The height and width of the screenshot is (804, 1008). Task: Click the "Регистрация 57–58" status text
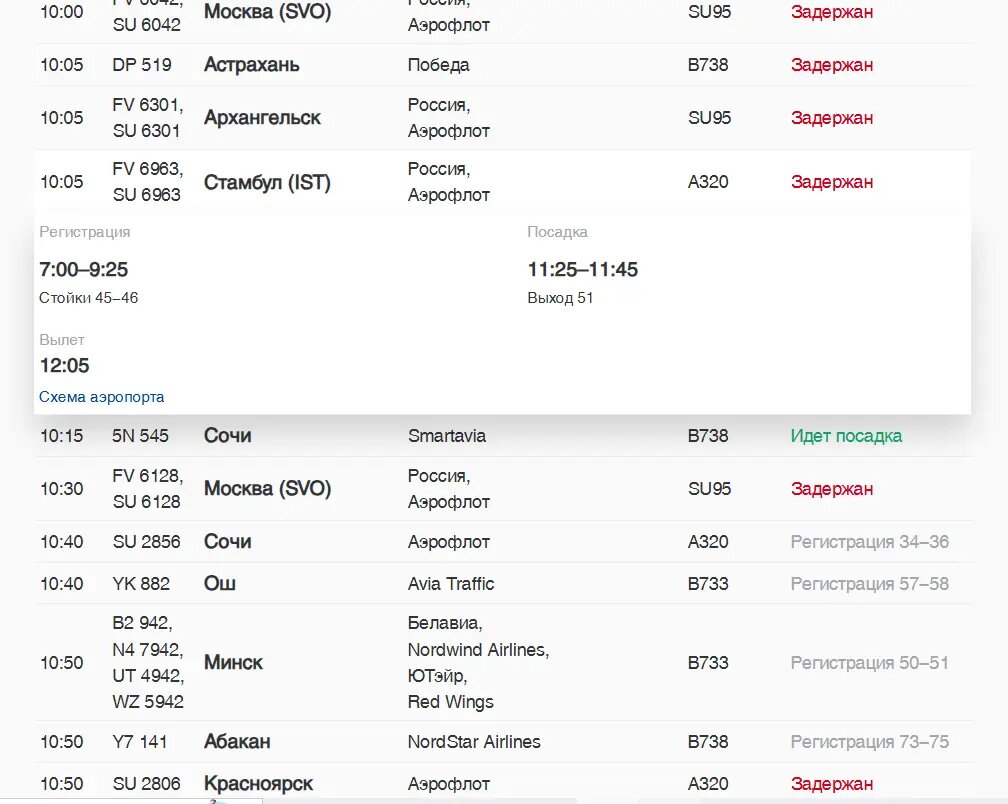869,584
